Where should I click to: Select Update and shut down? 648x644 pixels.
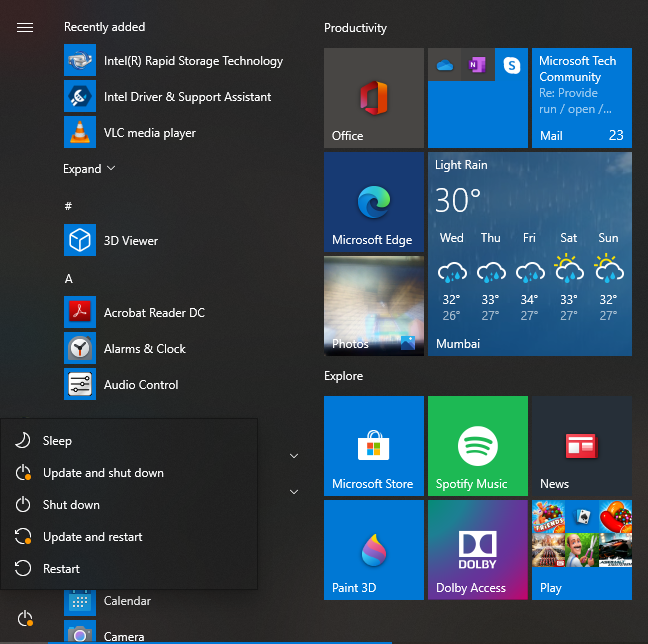click(x=129, y=472)
